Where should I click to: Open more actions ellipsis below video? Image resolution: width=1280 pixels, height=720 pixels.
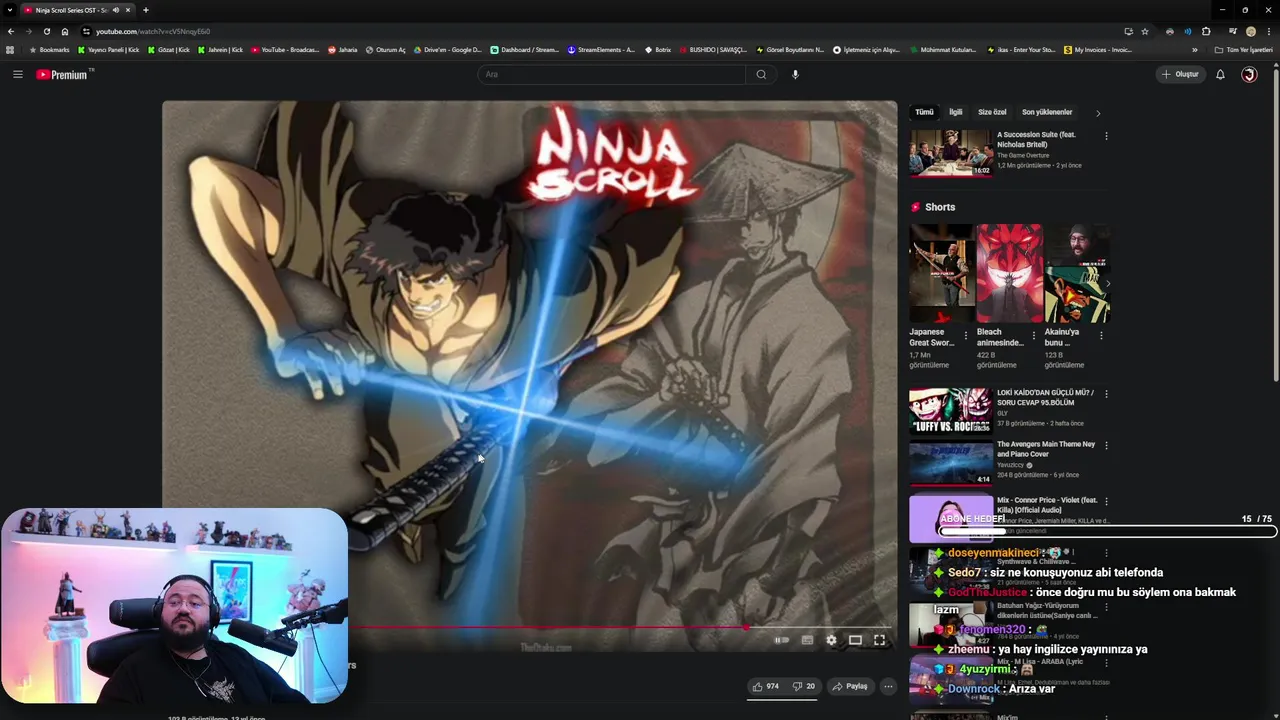(x=888, y=686)
